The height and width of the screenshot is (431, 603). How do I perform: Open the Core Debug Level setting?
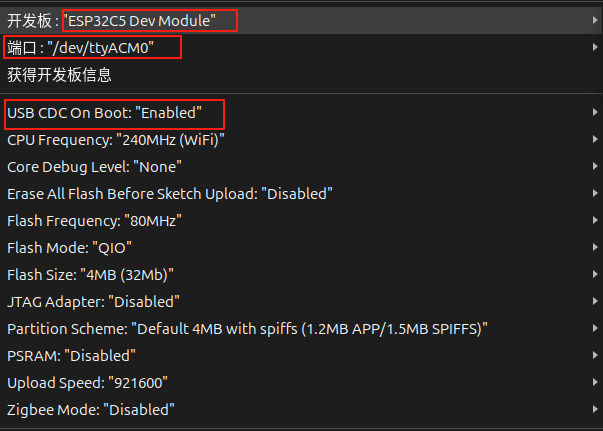click(94, 167)
